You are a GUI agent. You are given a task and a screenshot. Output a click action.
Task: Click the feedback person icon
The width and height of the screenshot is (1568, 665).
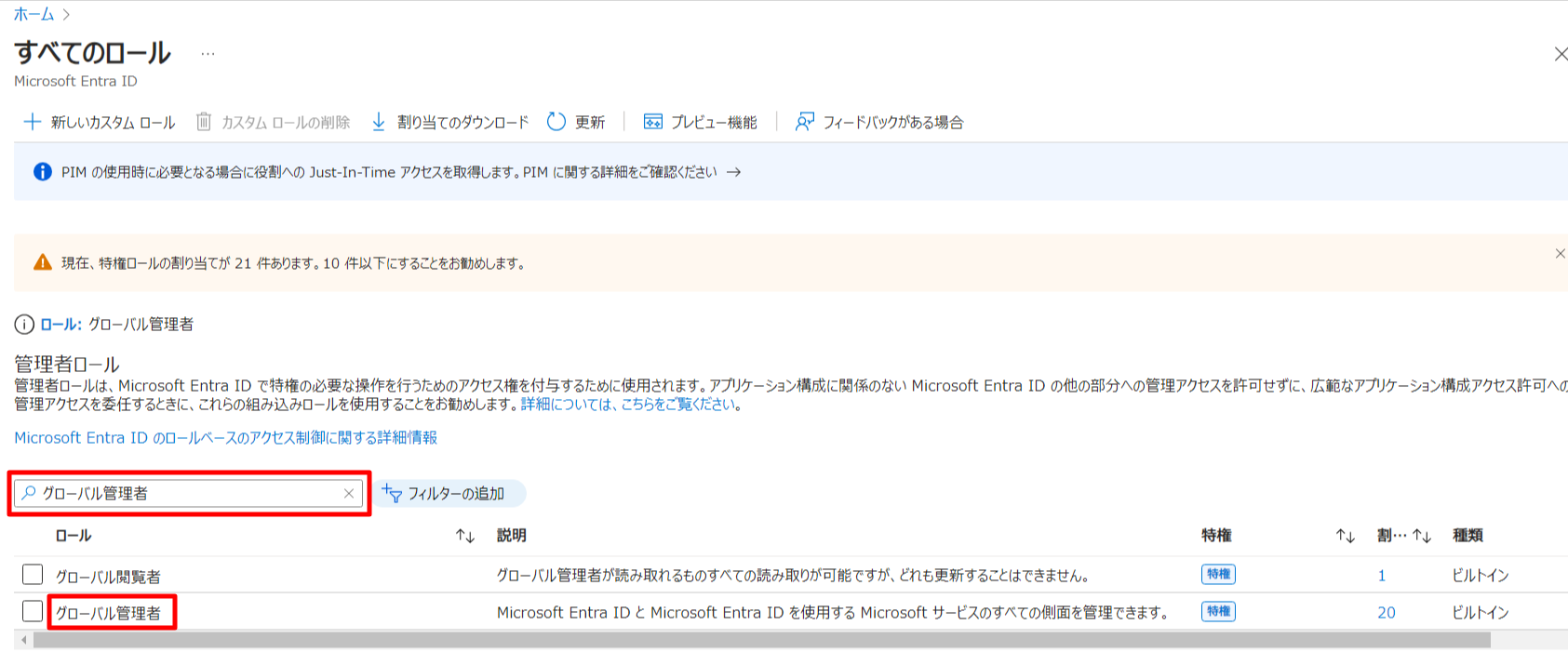coord(805,122)
